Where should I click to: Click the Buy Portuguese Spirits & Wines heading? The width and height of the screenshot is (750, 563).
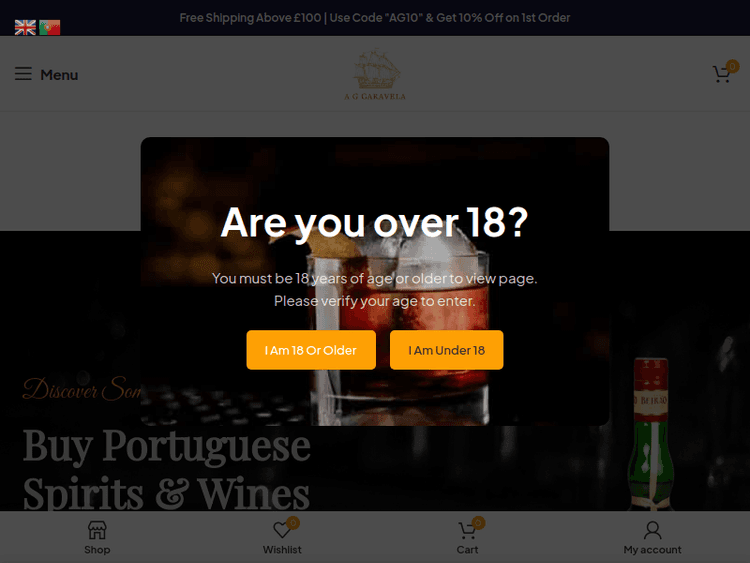[166, 470]
